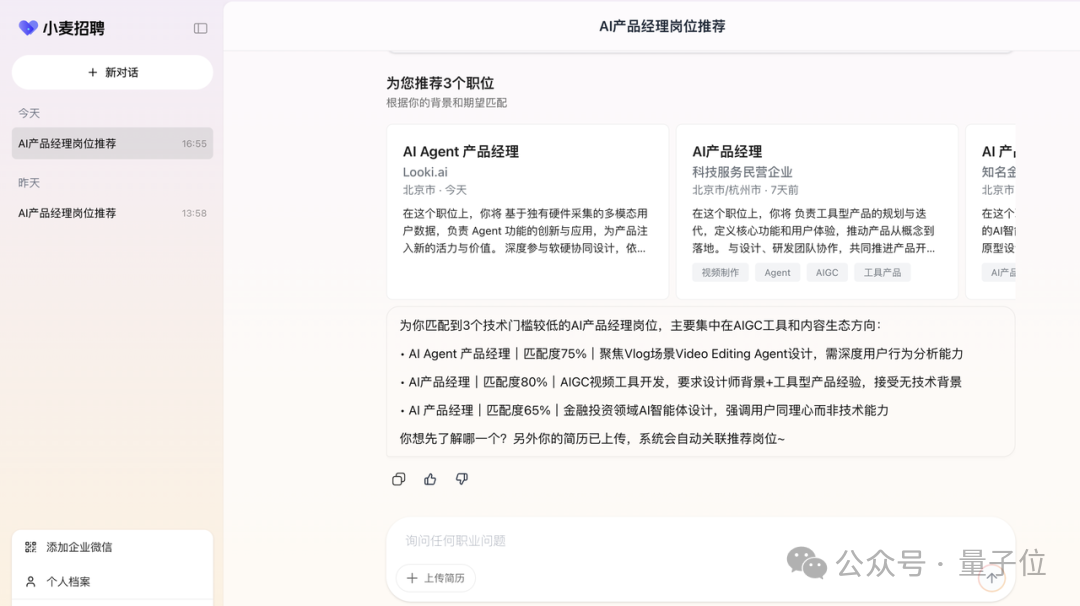Viewport: 1080px width, 606px height.
Task: Select the AIGC tag on job card
Action: pyautogui.click(x=827, y=273)
